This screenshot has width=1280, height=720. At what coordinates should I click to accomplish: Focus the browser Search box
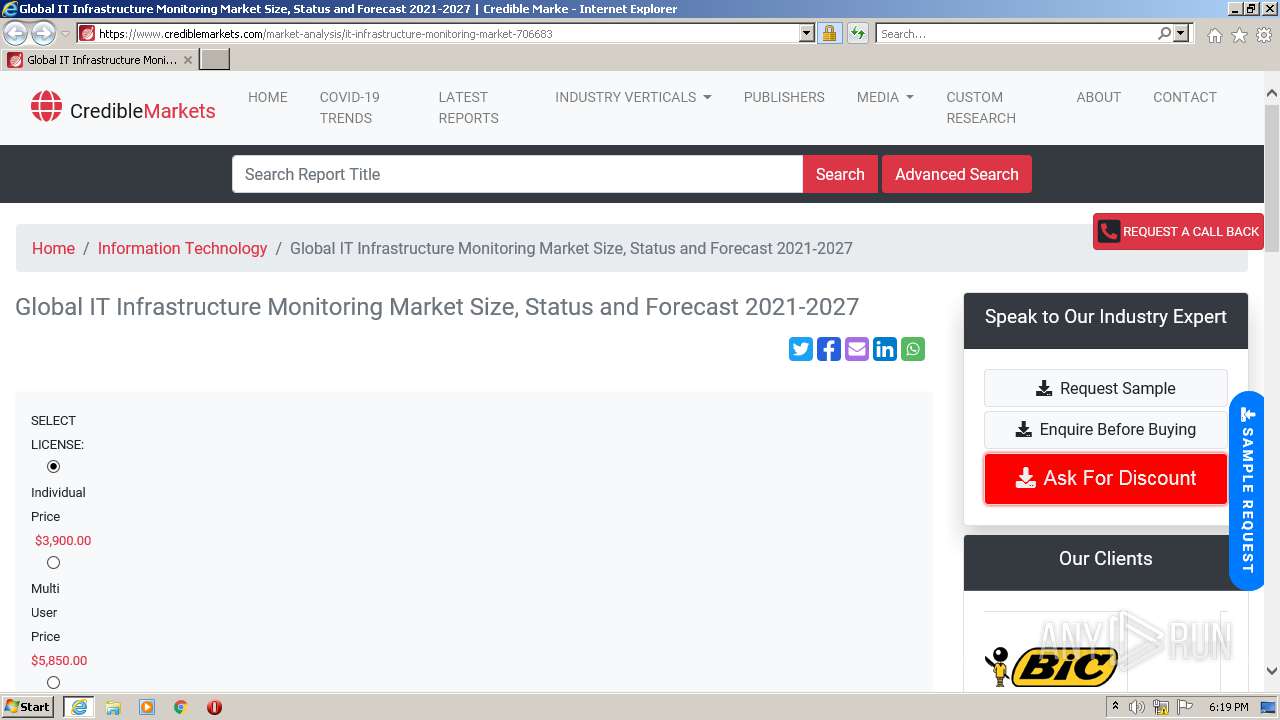1016,33
